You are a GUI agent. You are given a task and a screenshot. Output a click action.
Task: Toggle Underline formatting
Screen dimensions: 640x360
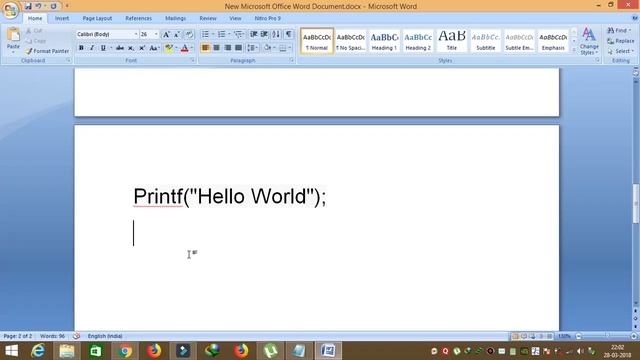(x=103, y=48)
